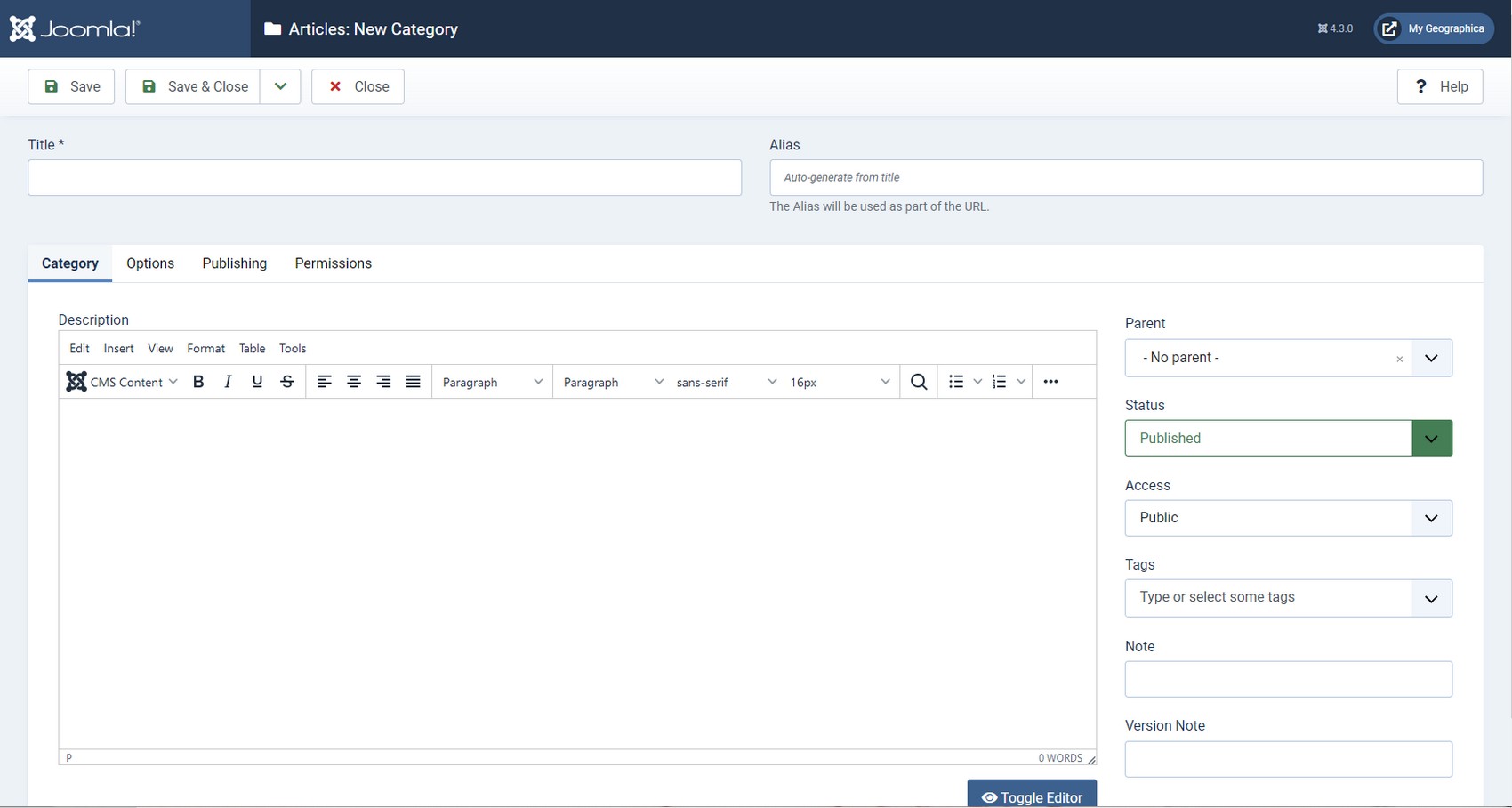
Task: Click the Close button
Action: (x=358, y=86)
